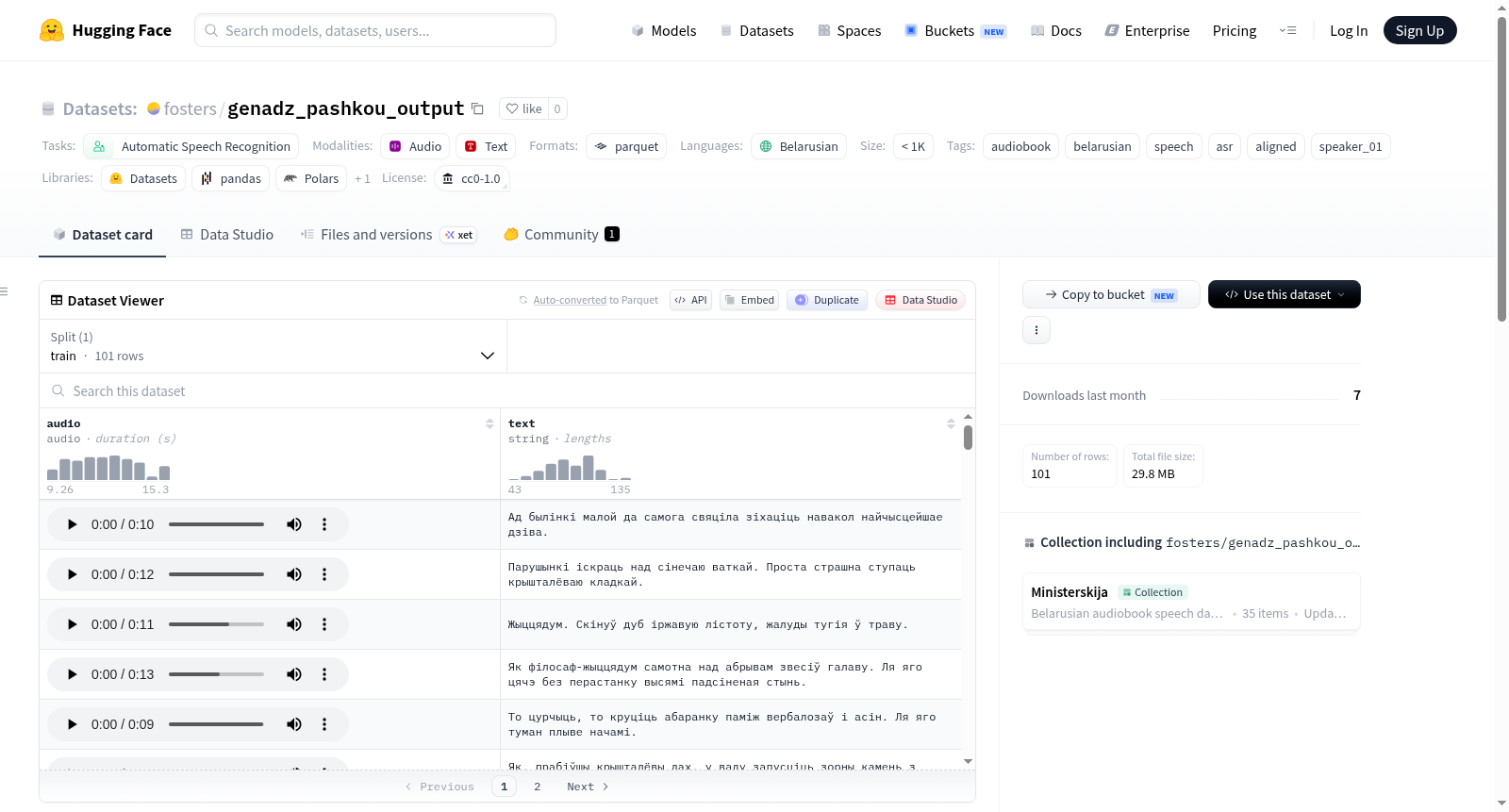
Task: Mute the 0:10 audio clip
Action: [294, 524]
